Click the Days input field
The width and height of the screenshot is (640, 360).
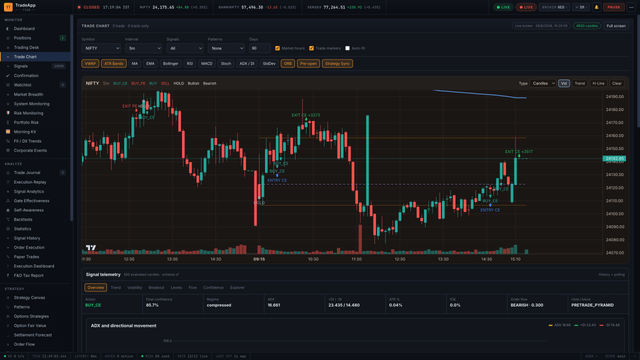(259, 48)
